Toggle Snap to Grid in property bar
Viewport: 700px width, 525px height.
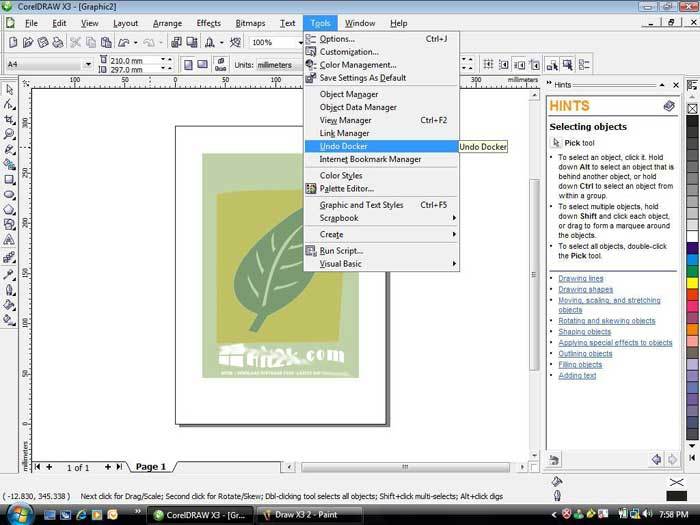pos(488,65)
